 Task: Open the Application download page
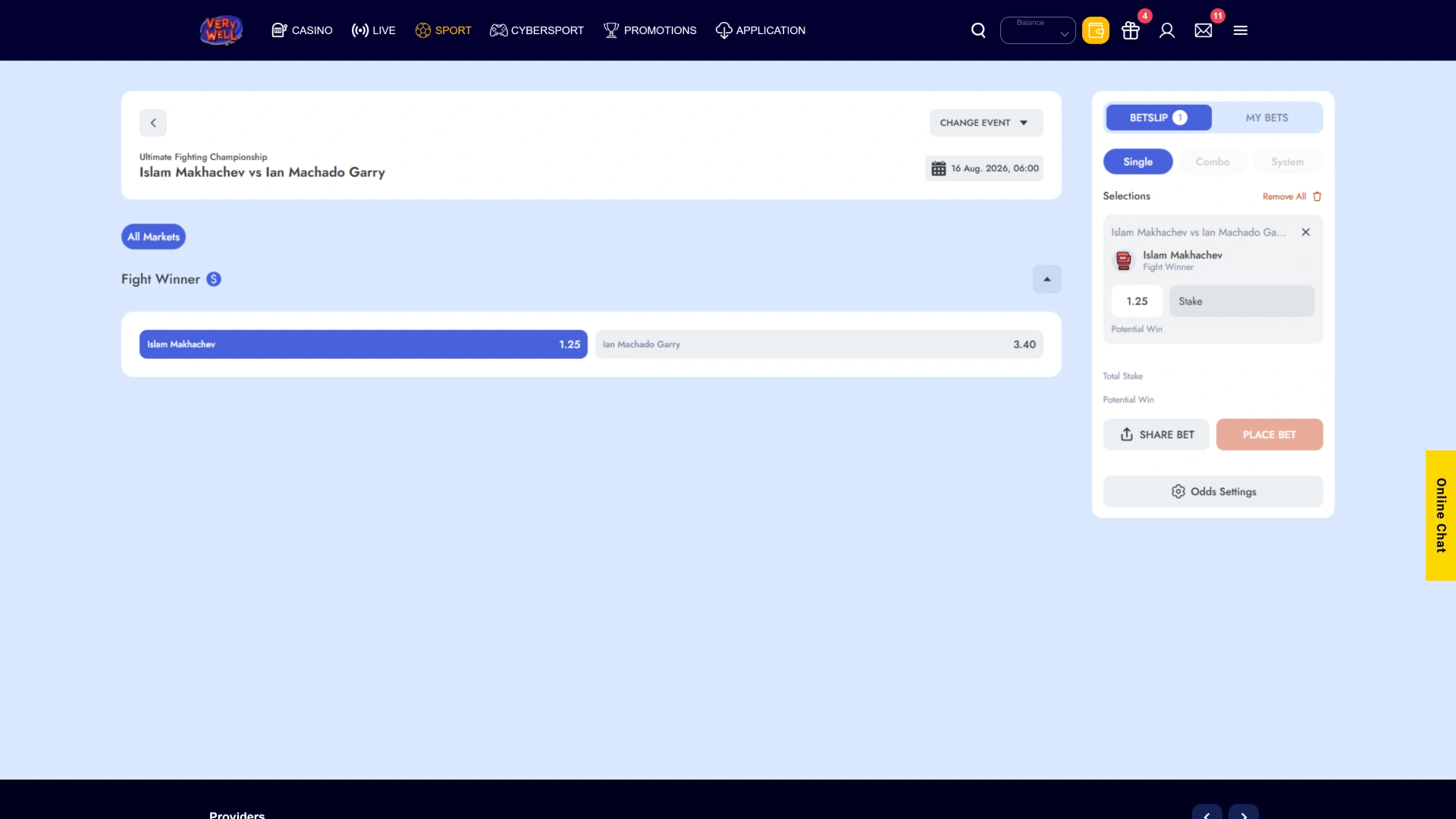761,30
